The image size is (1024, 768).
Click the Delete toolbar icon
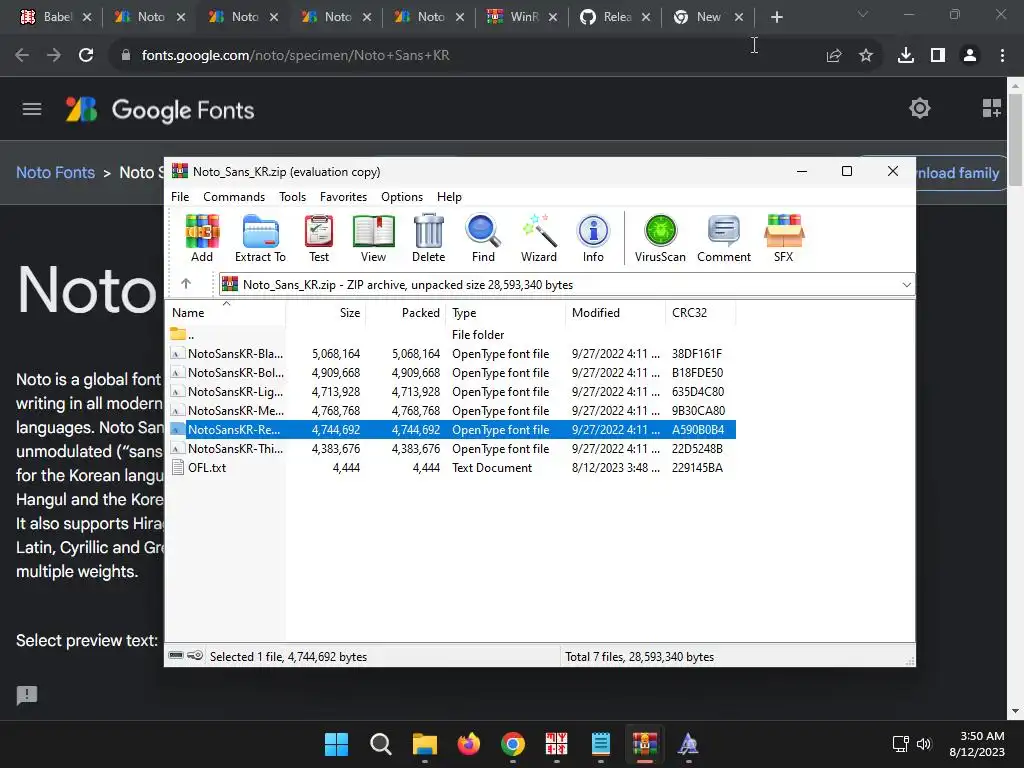(428, 238)
